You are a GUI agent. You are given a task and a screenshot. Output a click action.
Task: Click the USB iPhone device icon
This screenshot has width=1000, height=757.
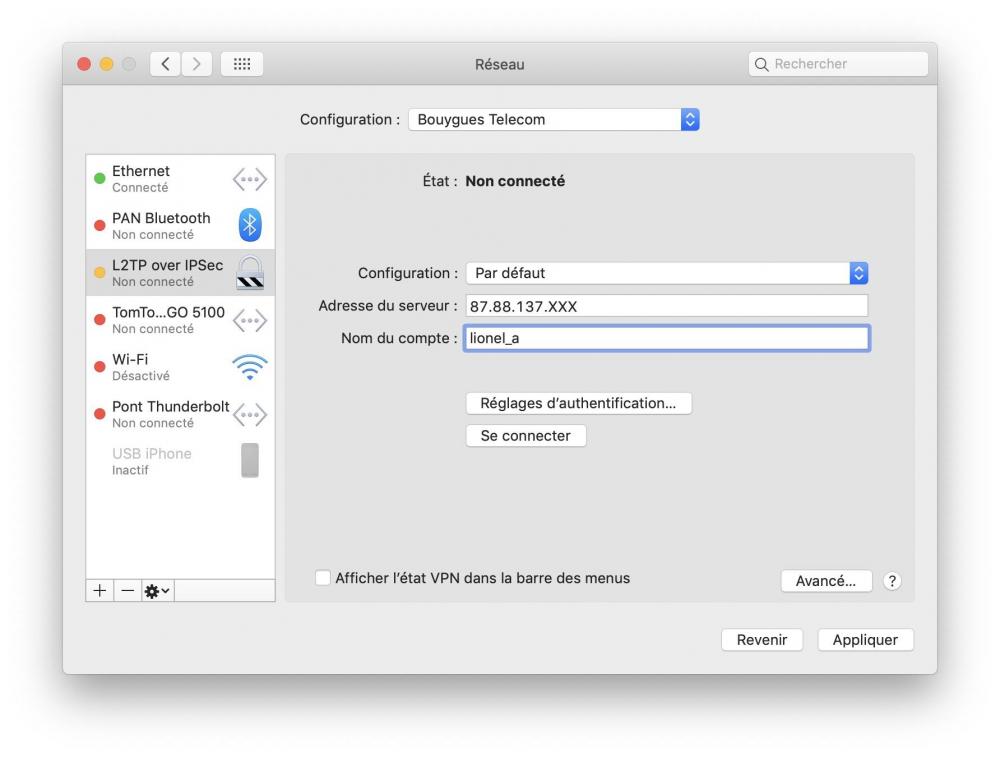(250, 460)
